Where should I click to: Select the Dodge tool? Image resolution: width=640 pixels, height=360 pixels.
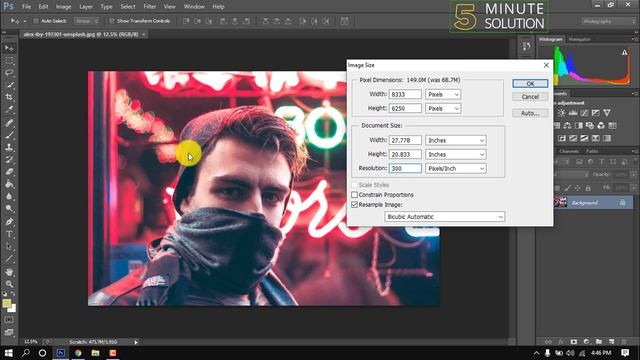9,209
